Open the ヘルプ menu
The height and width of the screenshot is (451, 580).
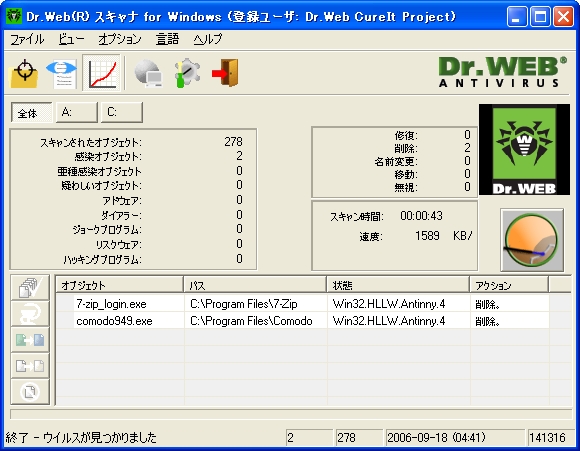[x=208, y=39]
